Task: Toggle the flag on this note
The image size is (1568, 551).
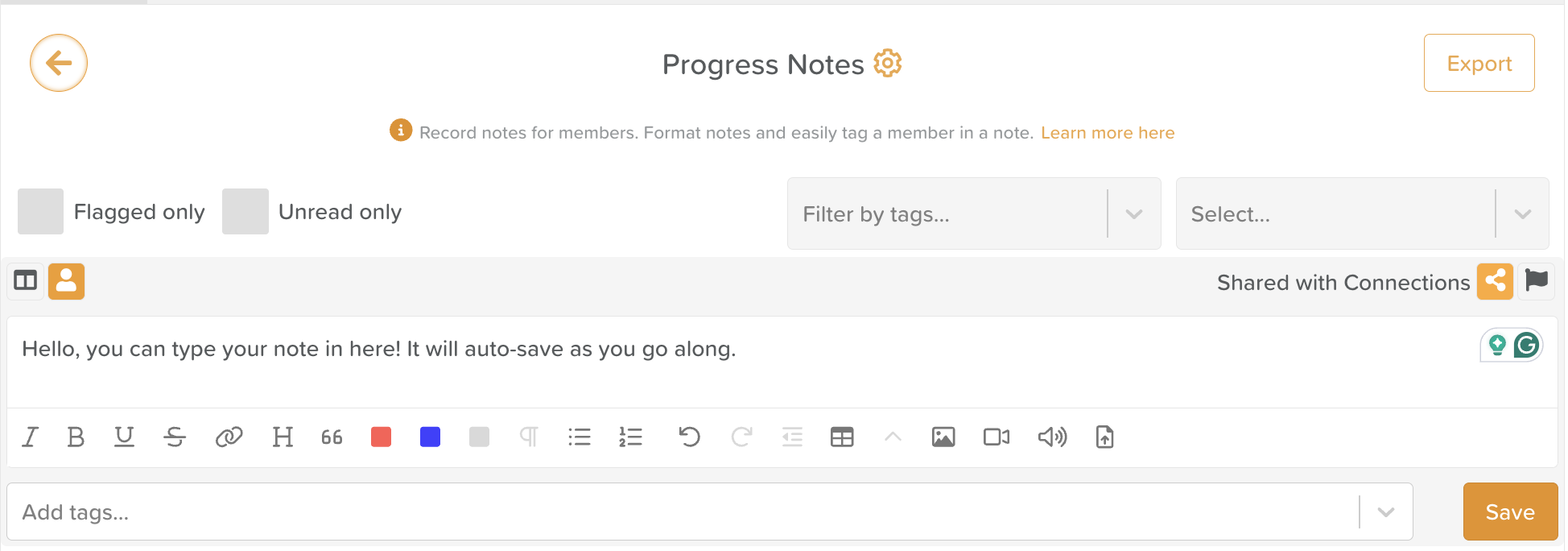Action: click(1536, 281)
